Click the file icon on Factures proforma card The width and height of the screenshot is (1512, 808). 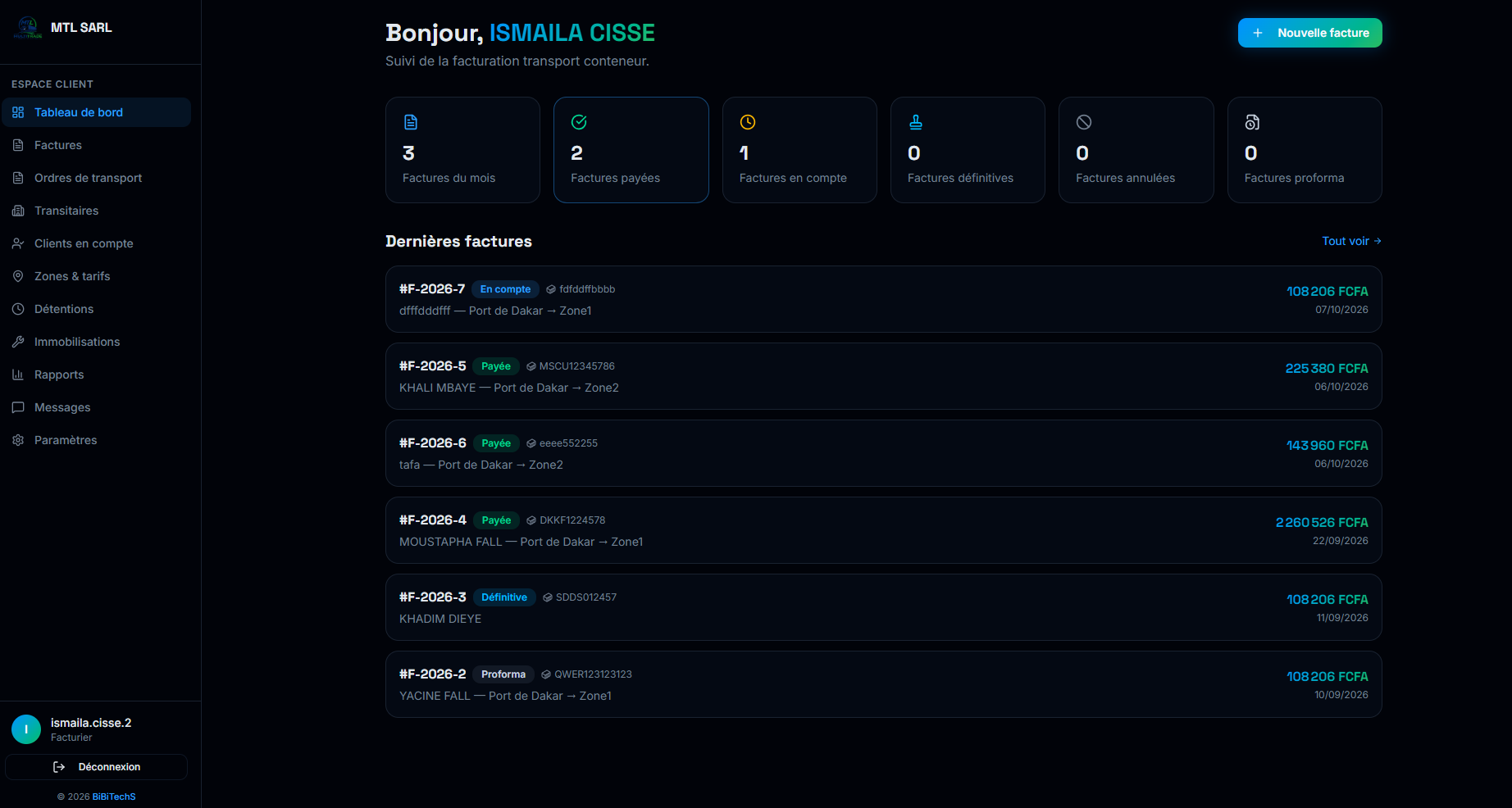1252,122
